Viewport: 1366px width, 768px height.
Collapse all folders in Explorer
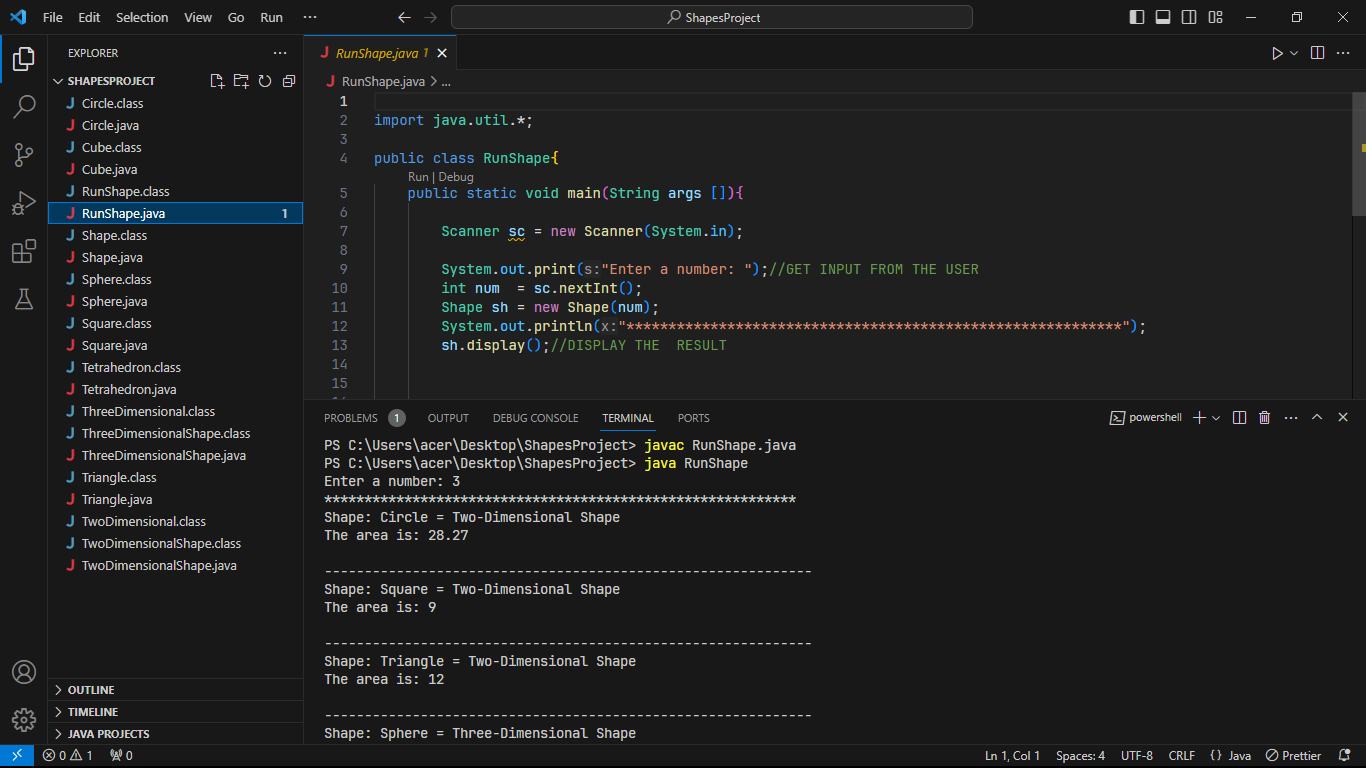tap(289, 81)
